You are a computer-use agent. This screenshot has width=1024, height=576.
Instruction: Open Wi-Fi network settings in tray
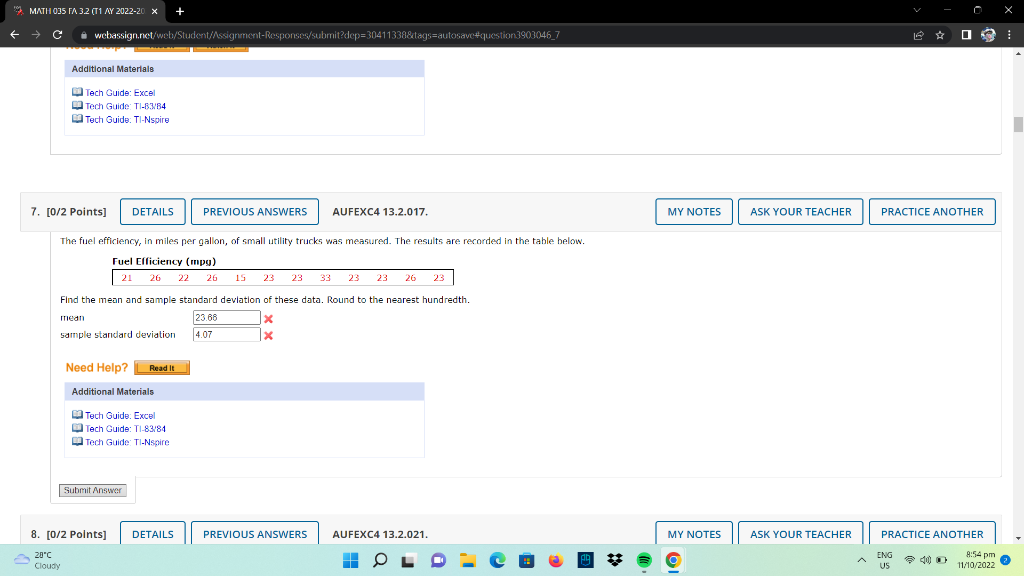pos(909,560)
